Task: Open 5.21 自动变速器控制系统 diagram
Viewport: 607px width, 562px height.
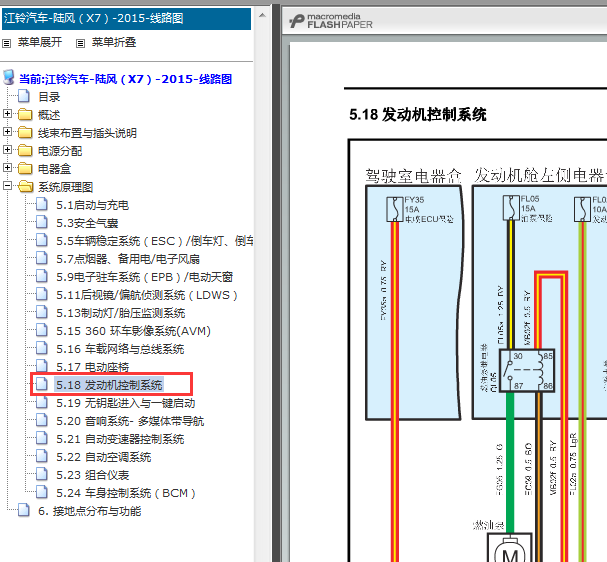Action: (120, 439)
